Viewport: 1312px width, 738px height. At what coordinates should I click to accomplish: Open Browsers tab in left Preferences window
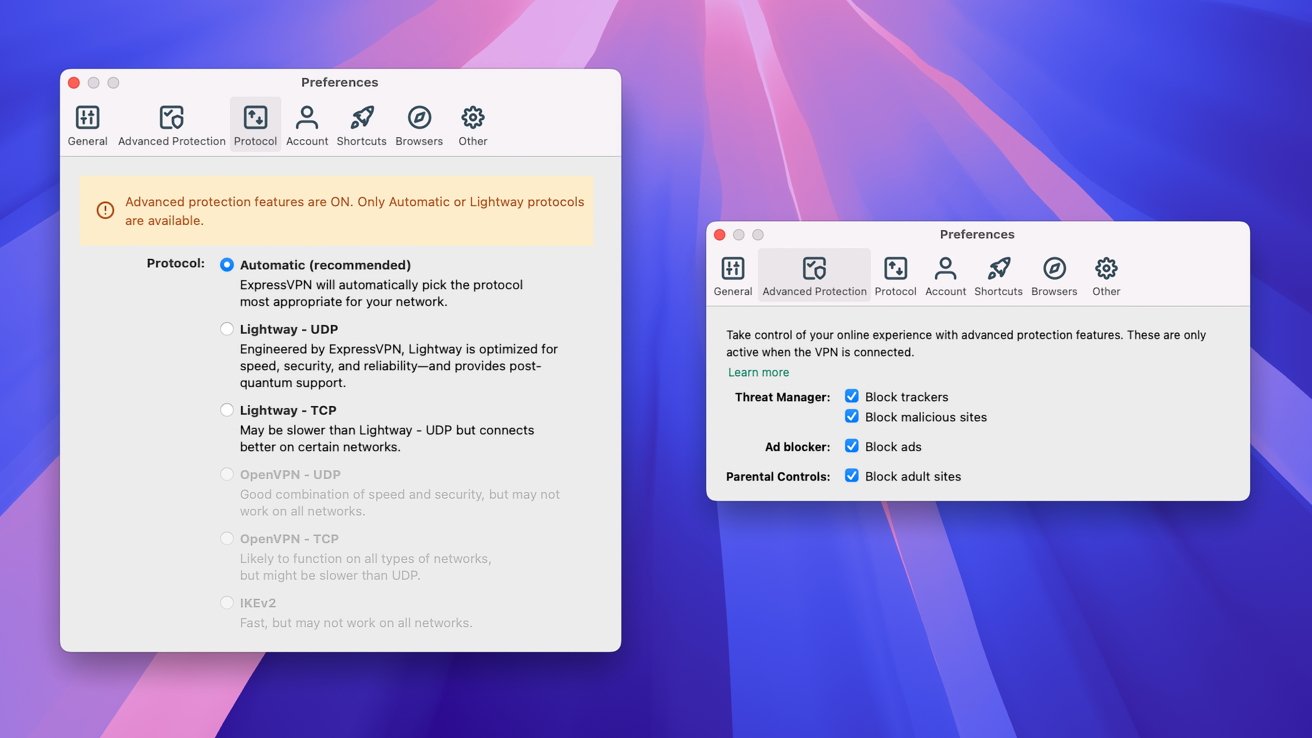419,126
